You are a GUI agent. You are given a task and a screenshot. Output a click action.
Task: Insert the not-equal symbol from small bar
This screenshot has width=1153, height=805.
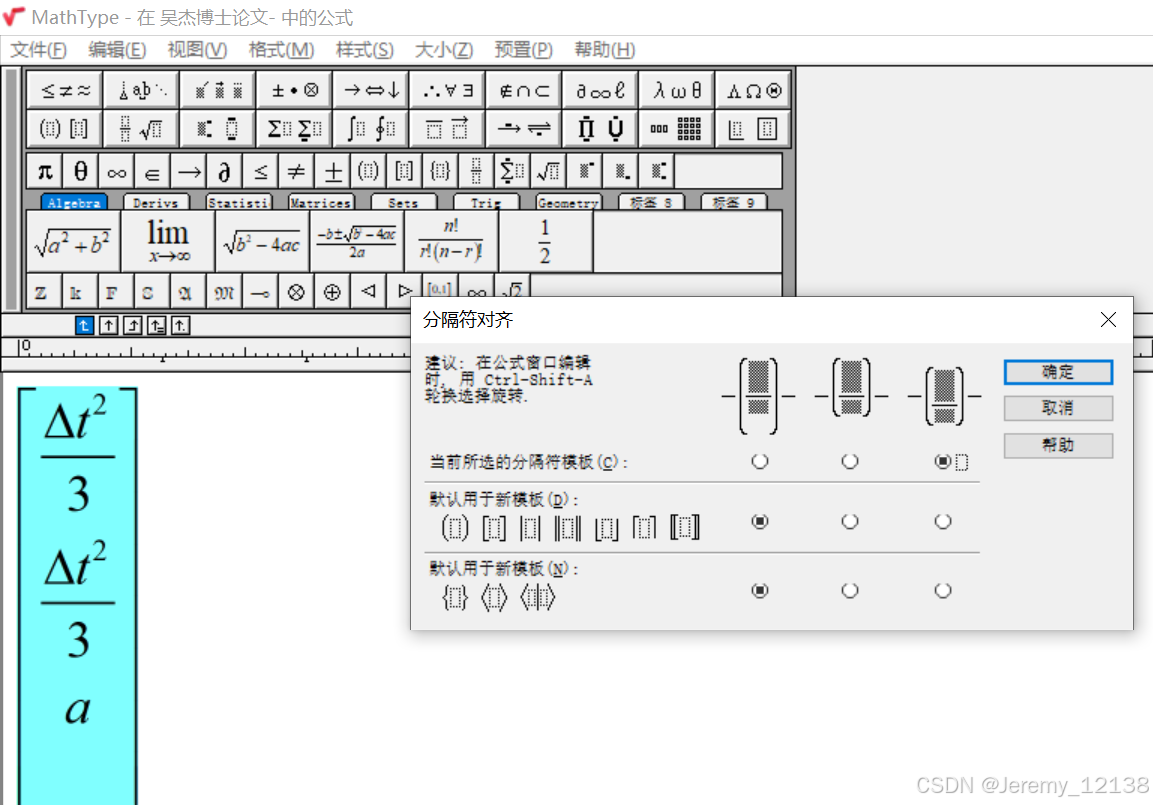click(296, 171)
